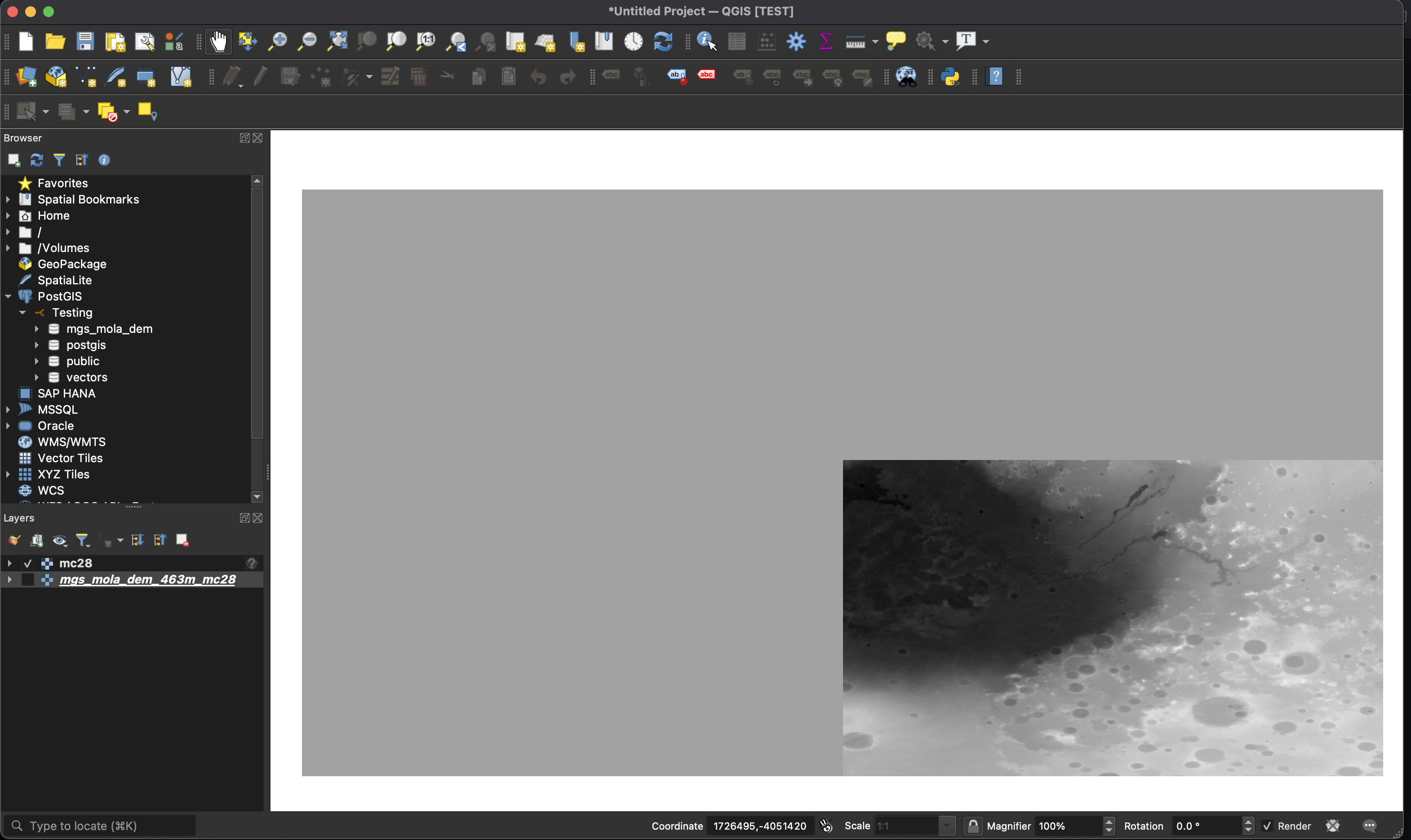The image size is (1411, 840).
Task: Increase the Rotation value stepper
Action: (1248, 821)
